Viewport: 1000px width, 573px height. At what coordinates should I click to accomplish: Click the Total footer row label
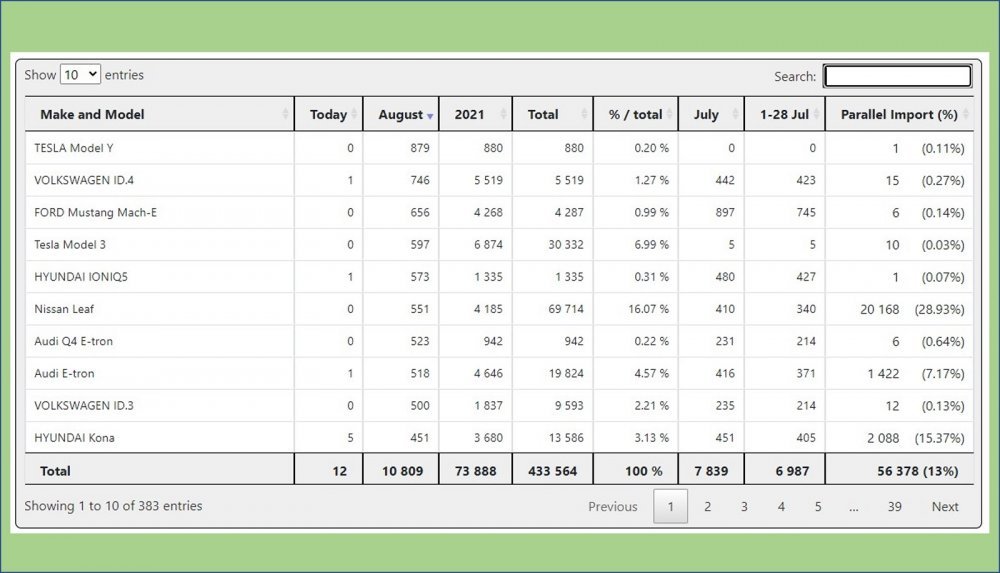pos(55,471)
